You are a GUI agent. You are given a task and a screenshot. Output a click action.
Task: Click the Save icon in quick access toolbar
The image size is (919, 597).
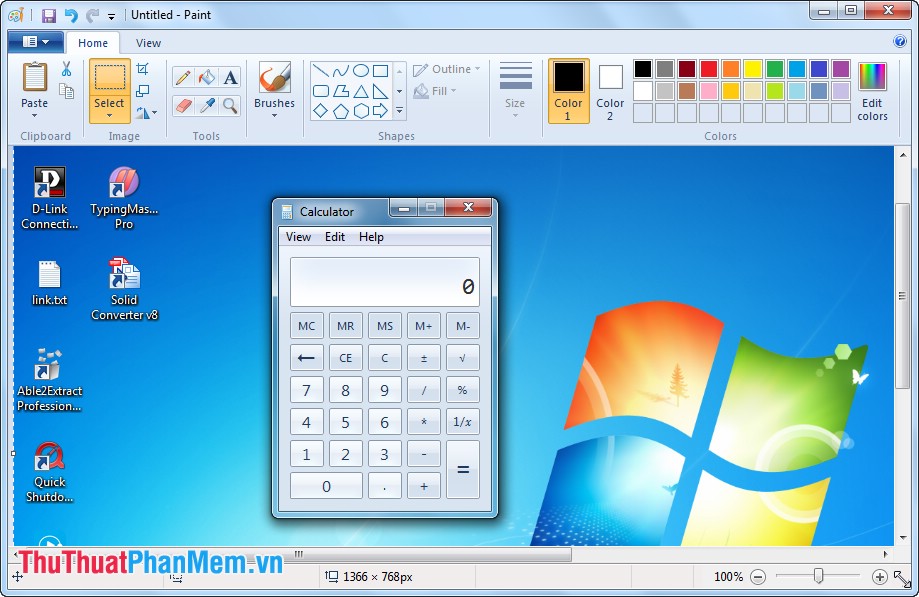coord(49,15)
